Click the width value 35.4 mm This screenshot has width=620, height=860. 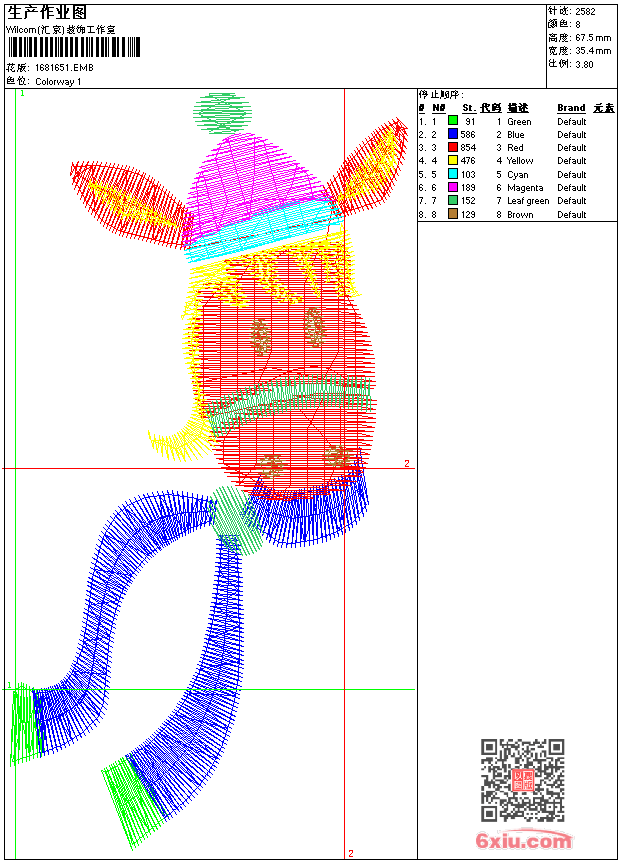593,51
